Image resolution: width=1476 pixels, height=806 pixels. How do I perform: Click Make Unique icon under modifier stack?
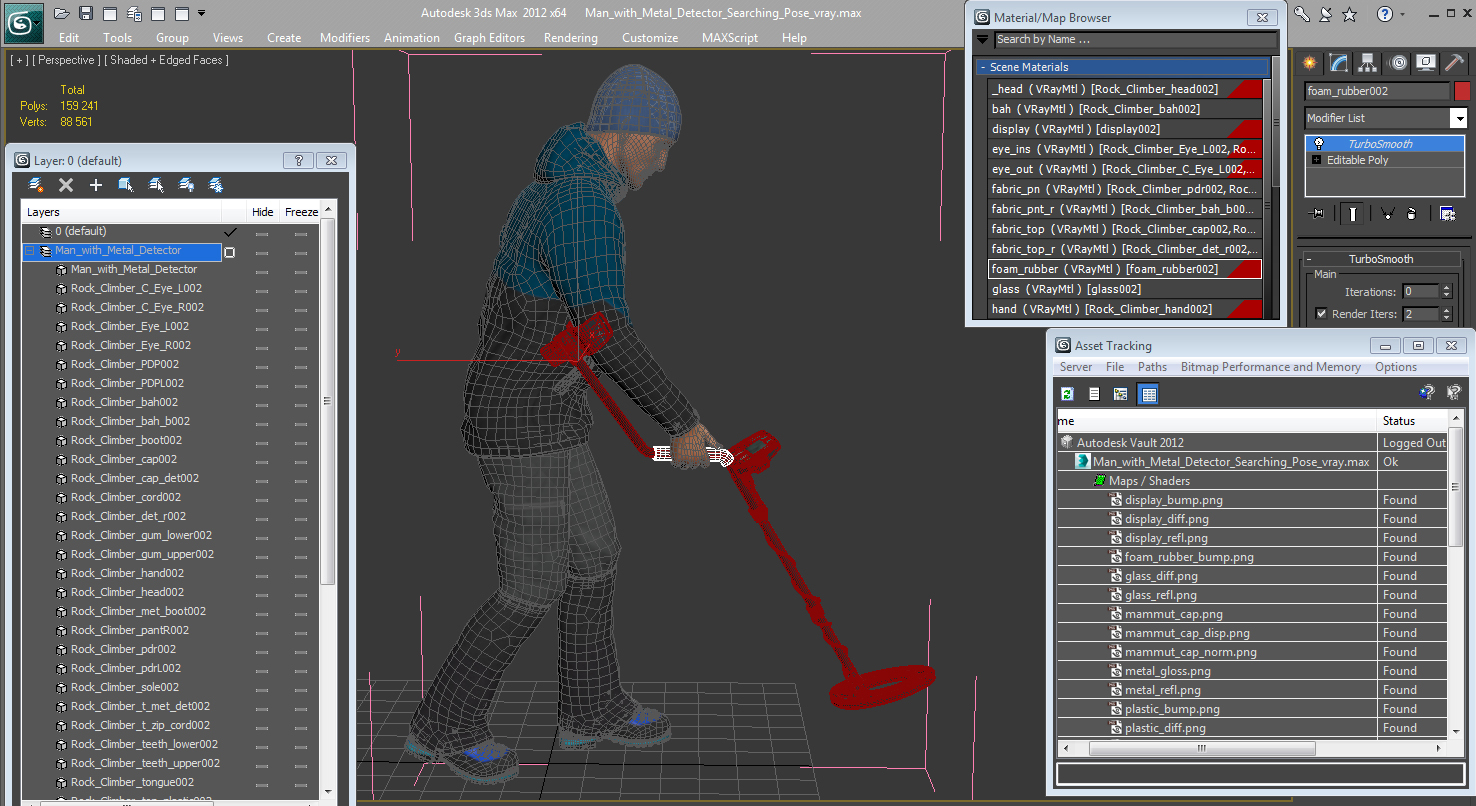click(1387, 213)
